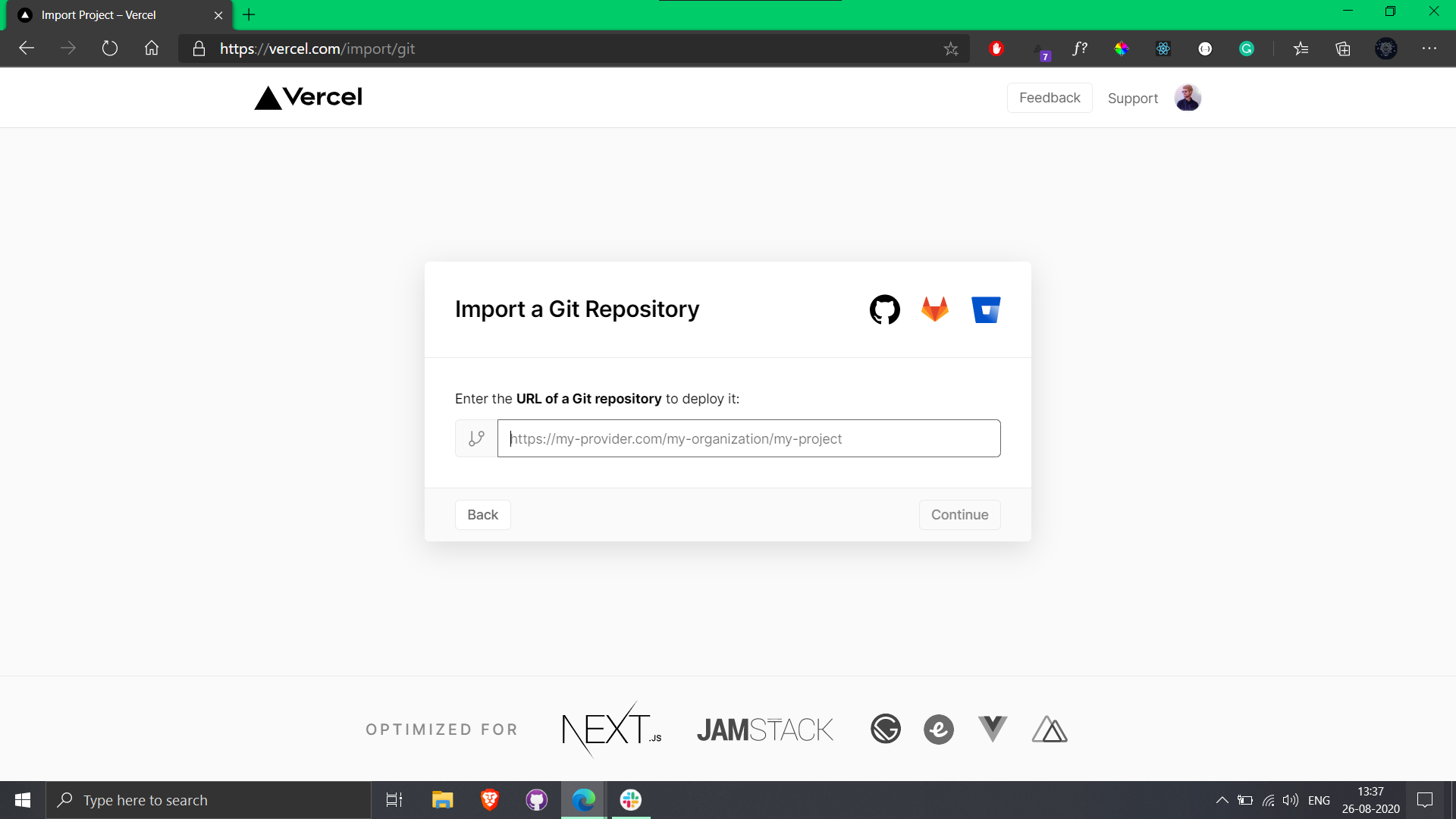The width and height of the screenshot is (1456, 819).
Task: Open browser profile avatar
Action: coord(1386,49)
